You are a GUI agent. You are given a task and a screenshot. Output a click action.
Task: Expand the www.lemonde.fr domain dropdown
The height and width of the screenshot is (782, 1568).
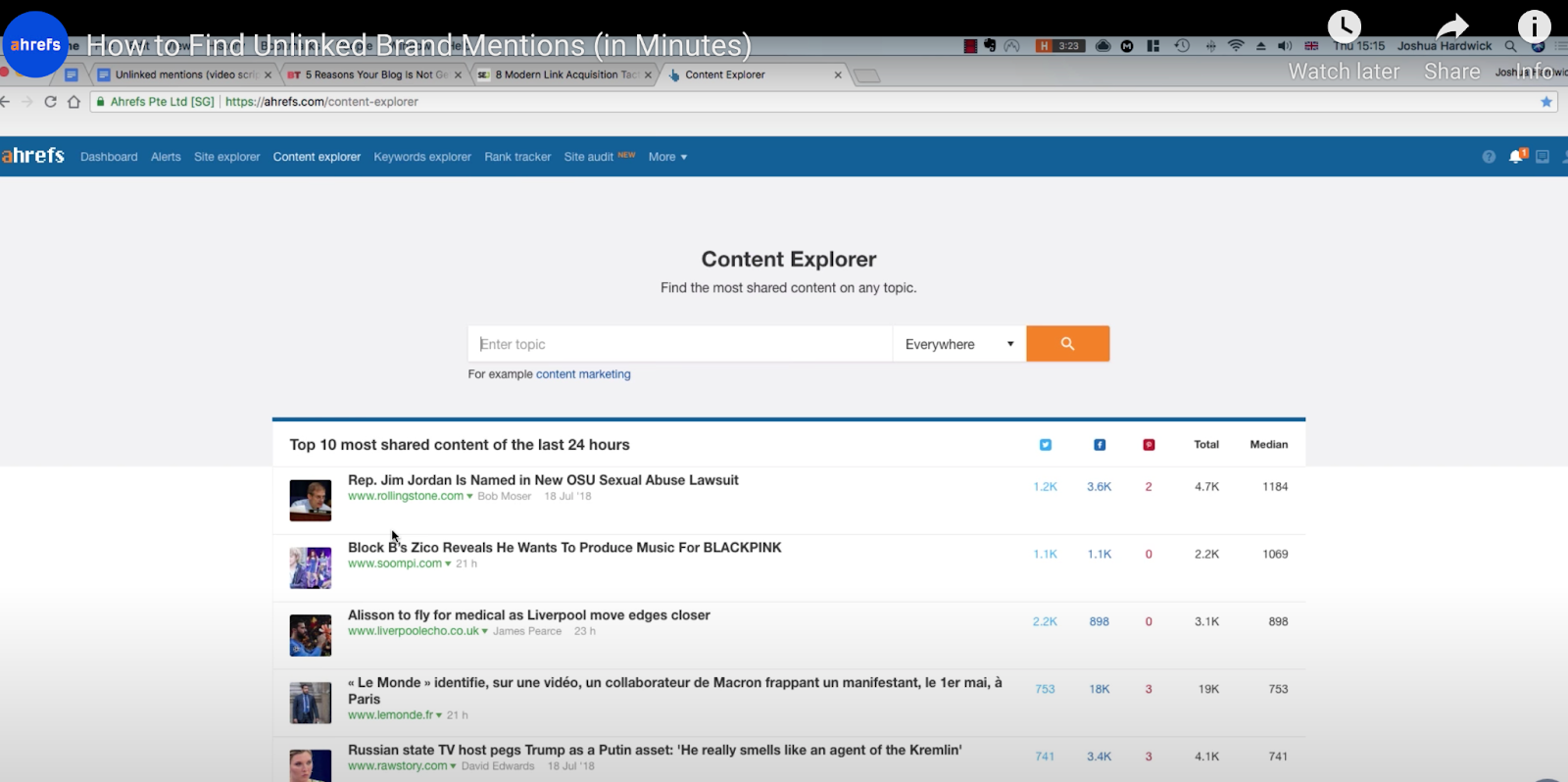pos(438,715)
